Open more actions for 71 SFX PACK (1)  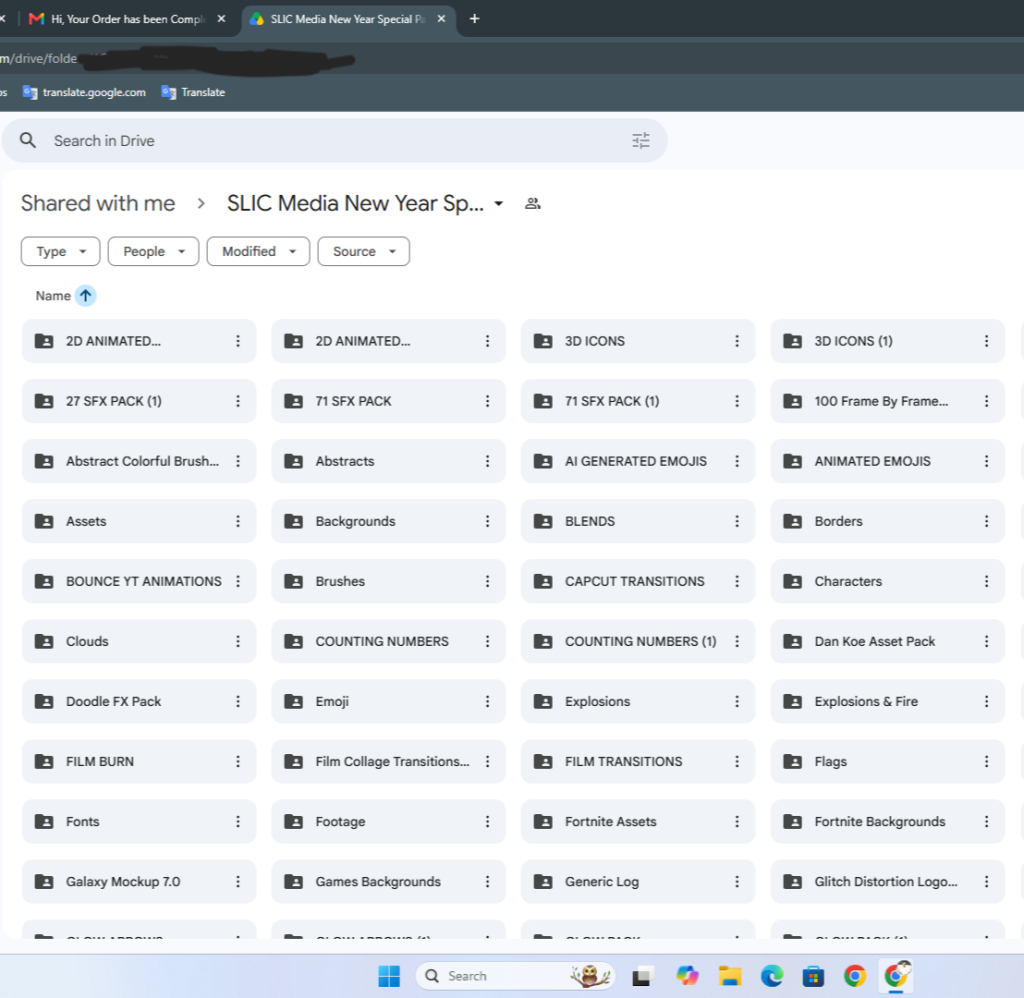point(737,401)
